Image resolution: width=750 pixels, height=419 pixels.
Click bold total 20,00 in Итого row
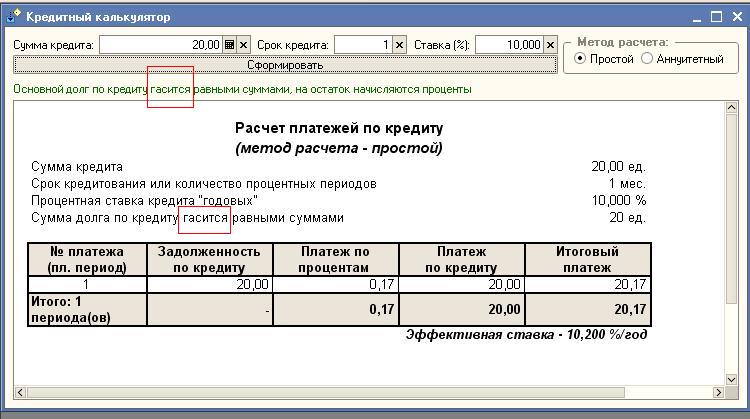click(x=462, y=309)
